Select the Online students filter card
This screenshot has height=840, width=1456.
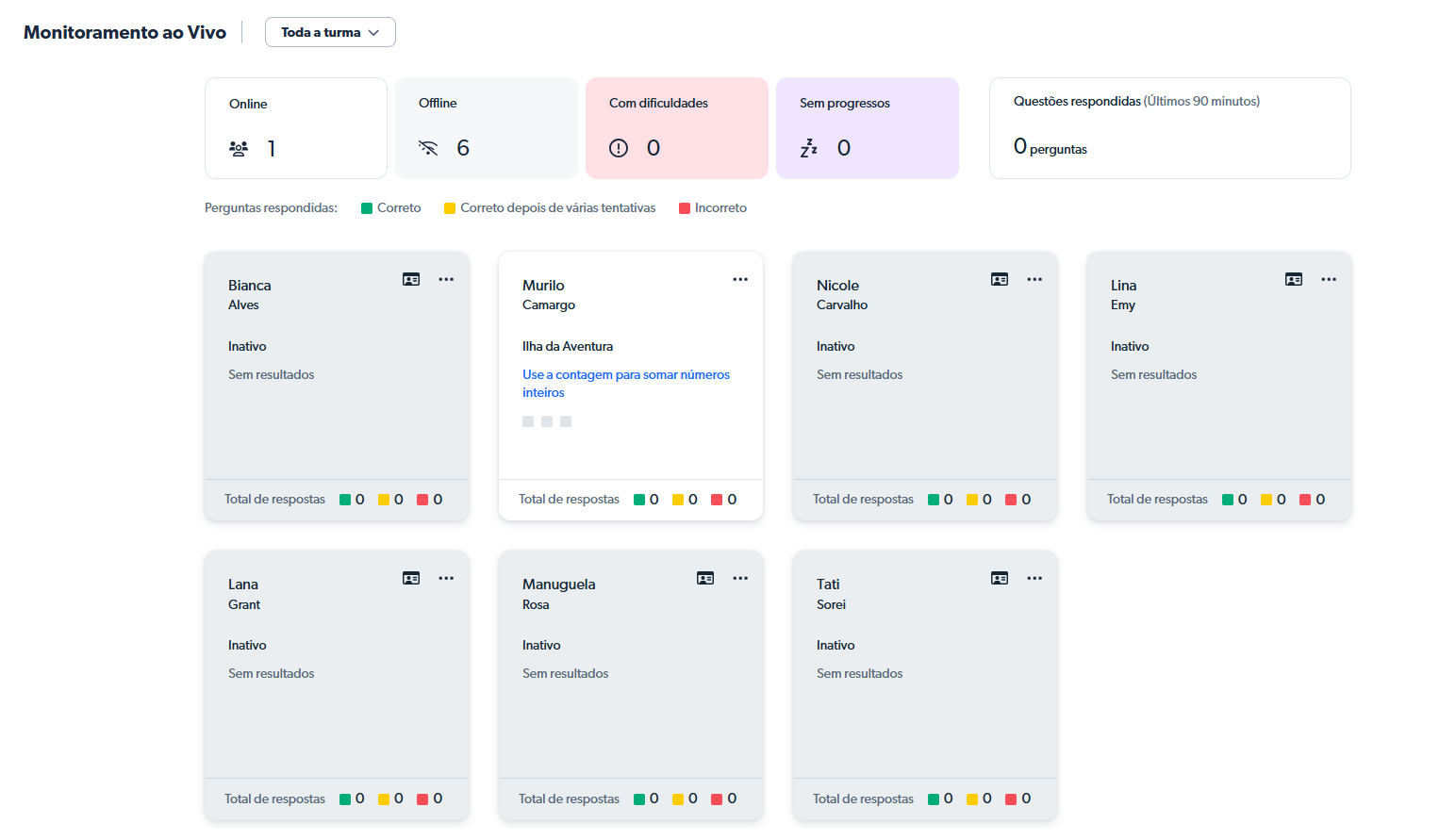click(x=296, y=128)
